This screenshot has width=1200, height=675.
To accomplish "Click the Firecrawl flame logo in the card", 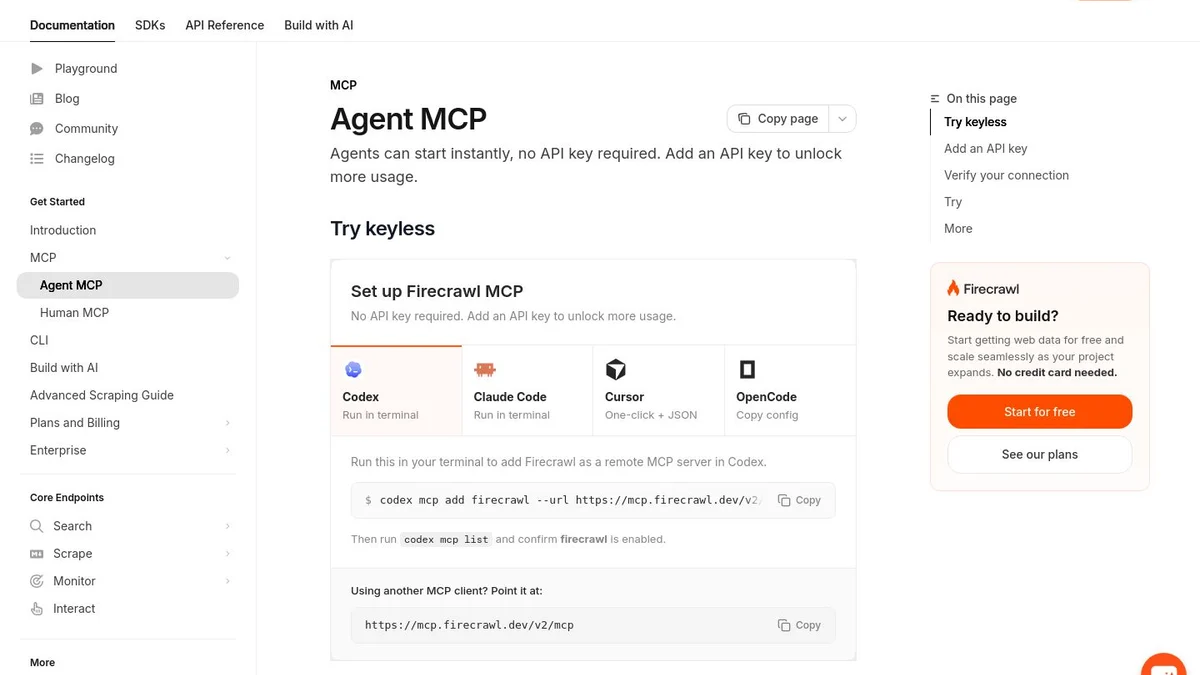I will [953, 289].
